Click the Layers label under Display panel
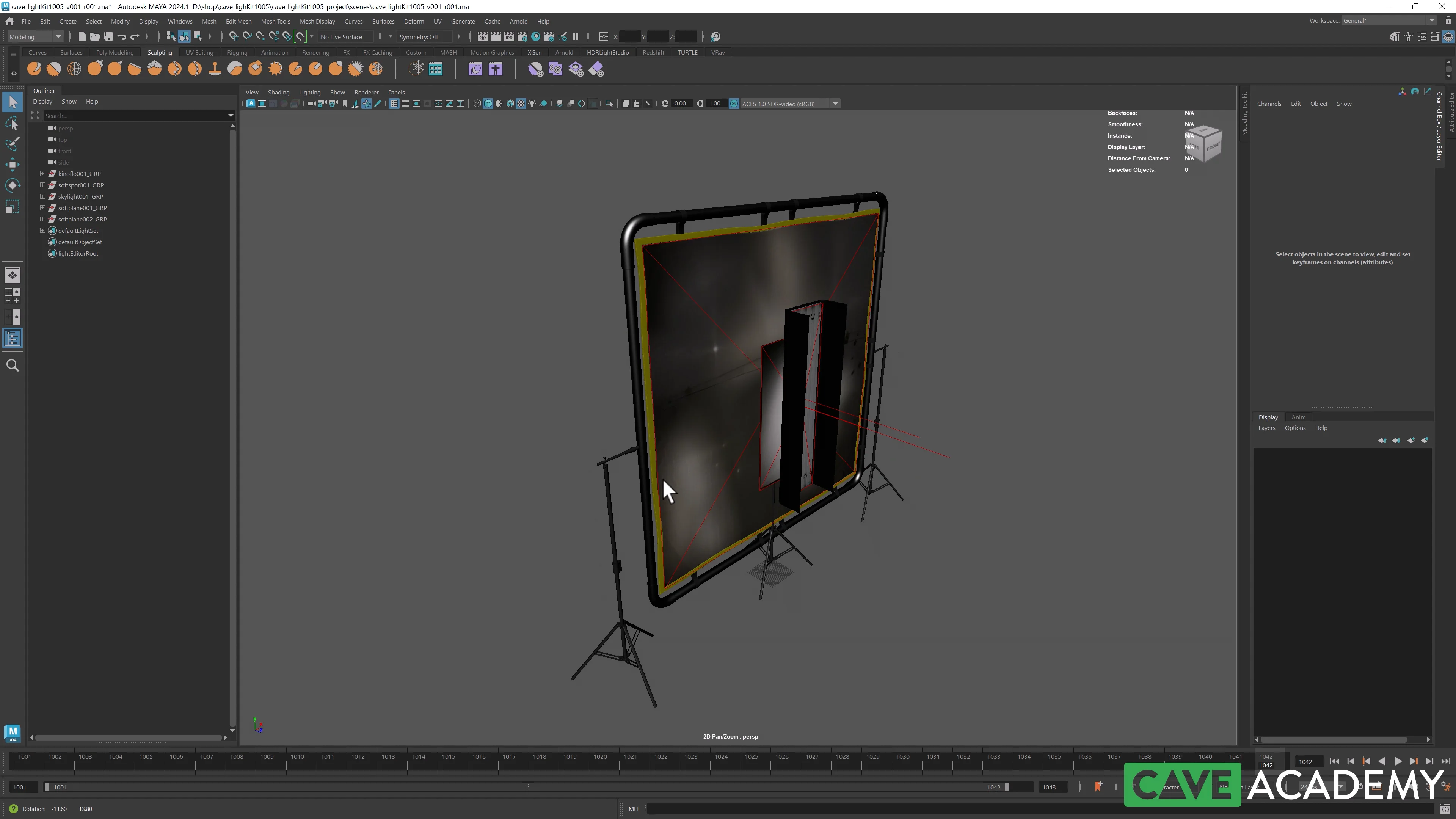This screenshot has width=1456, height=819. (x=1267, y=428)
